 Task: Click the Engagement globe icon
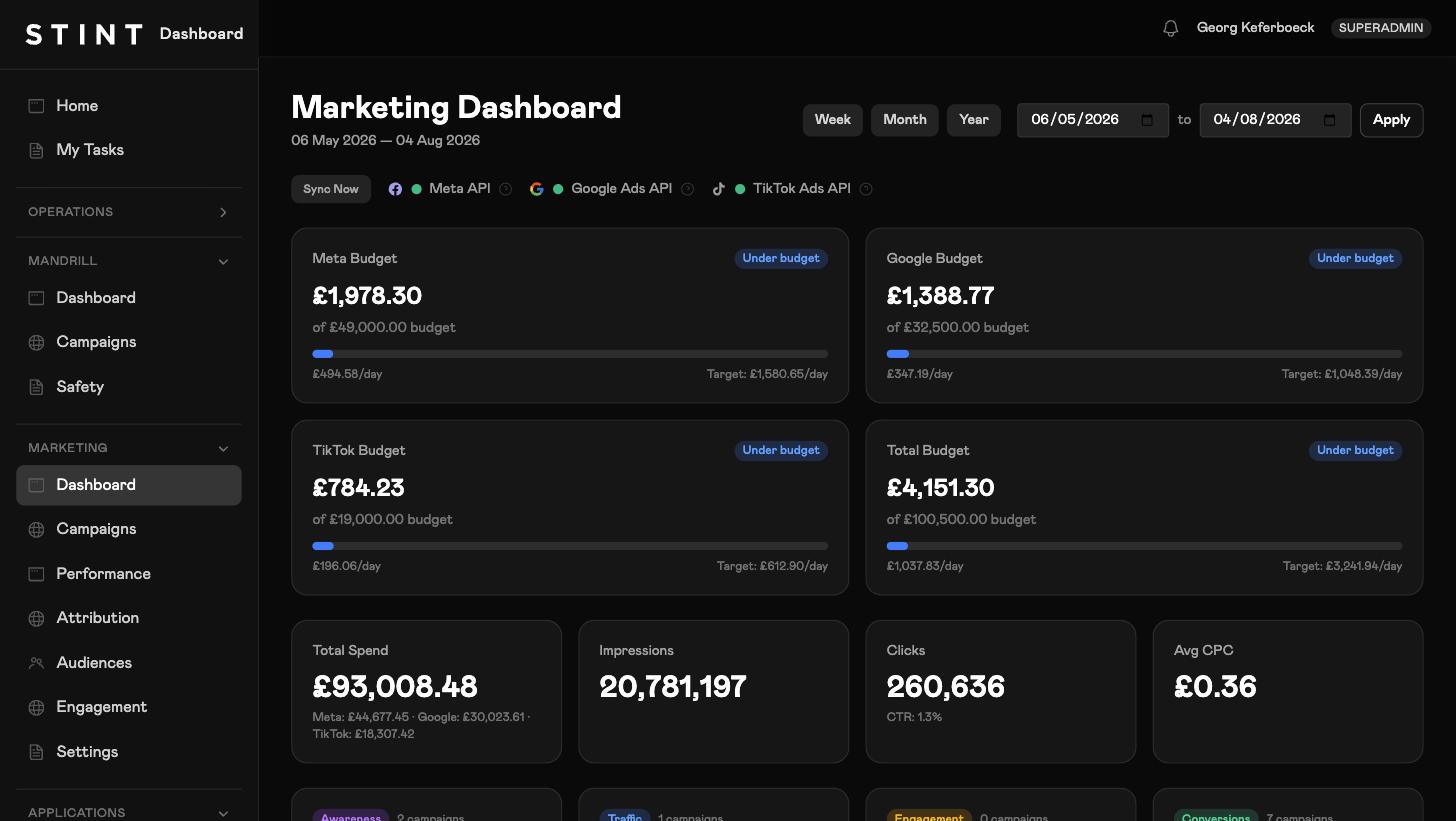[36, 707]
